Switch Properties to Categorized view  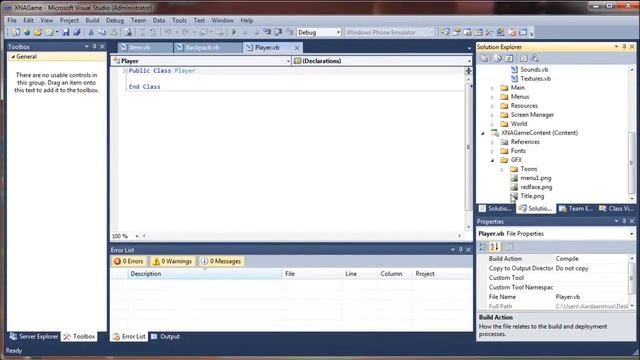pos(483,247)
